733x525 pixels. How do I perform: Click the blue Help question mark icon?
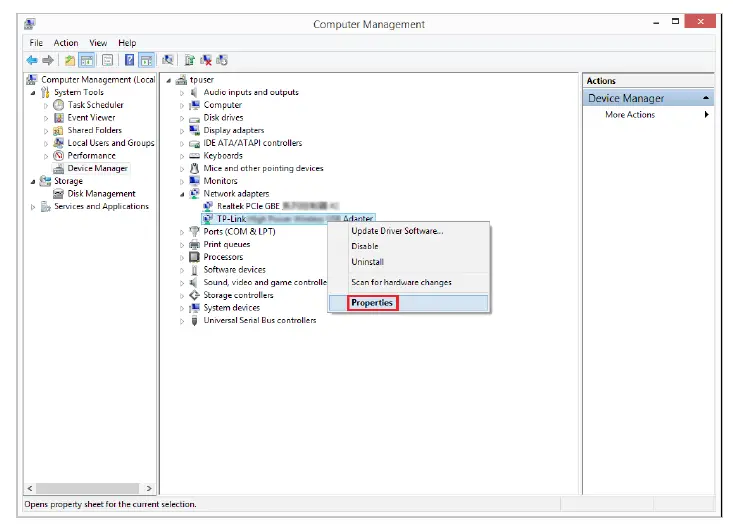click(x=129, y=60)
